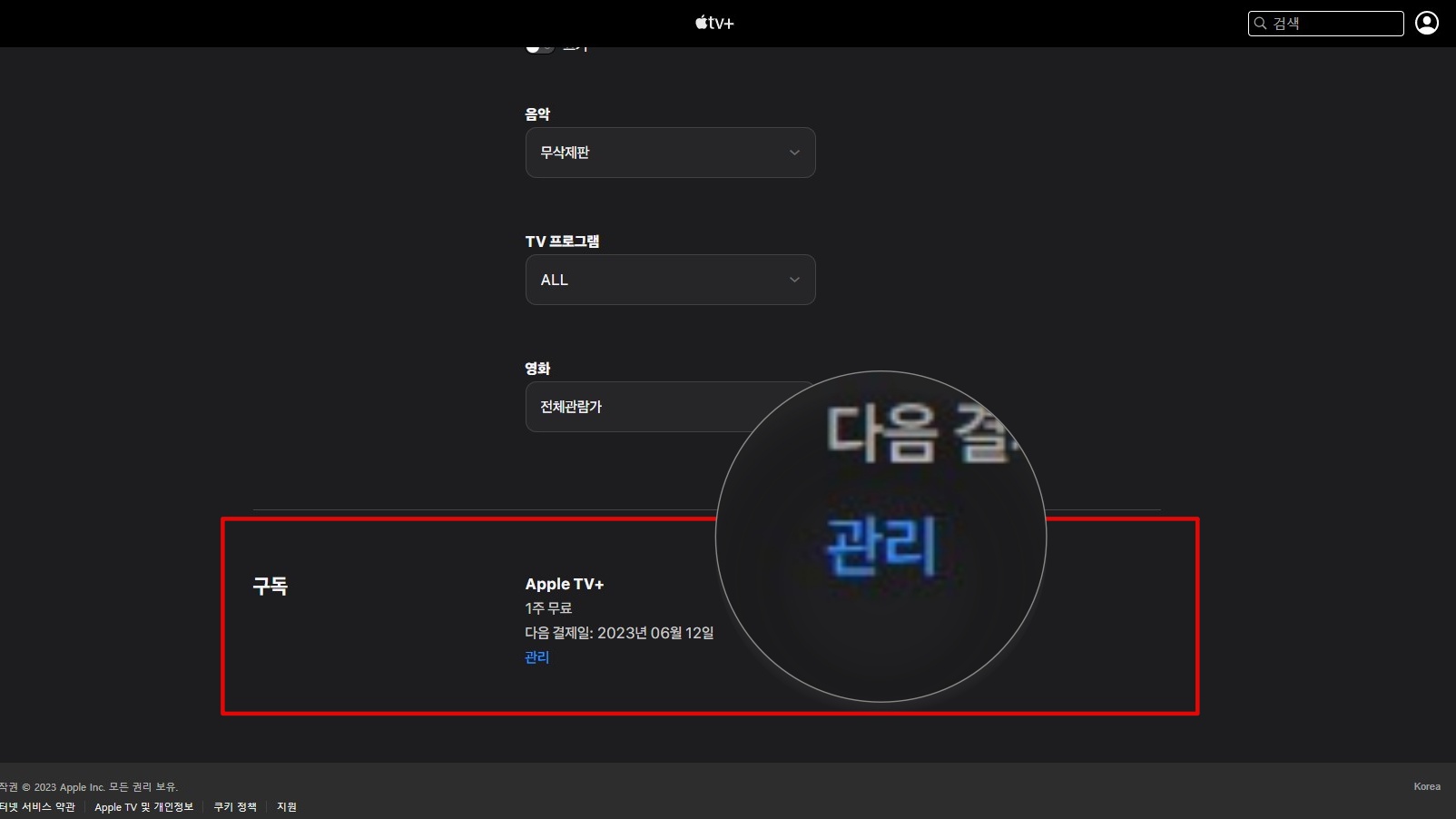This screenshot has height=819, width=1456.
Task: Open 지원 footer link
Action: tap(287, 807)
